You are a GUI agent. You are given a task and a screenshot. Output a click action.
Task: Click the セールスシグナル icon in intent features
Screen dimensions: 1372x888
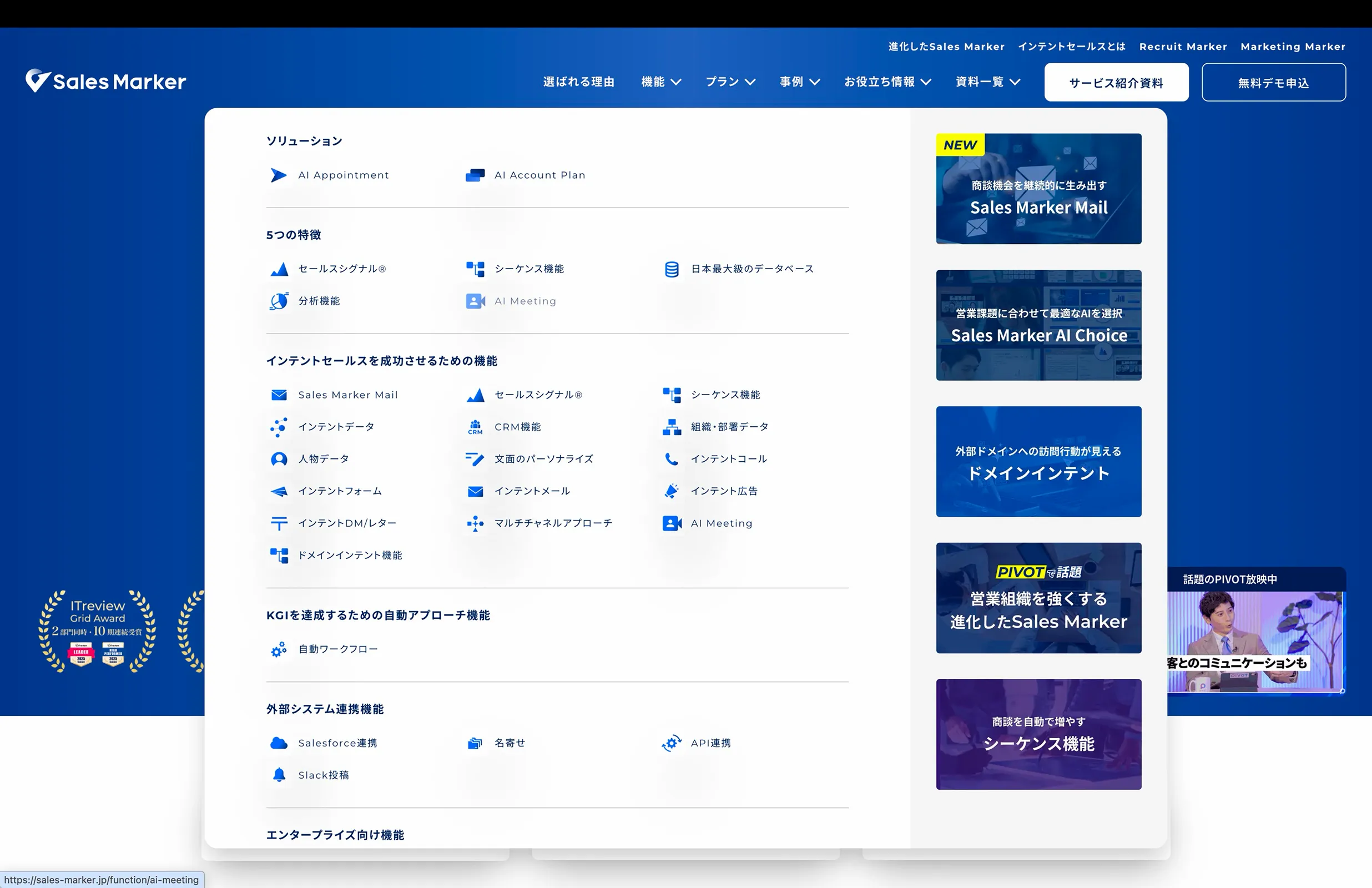click(475, 395)
